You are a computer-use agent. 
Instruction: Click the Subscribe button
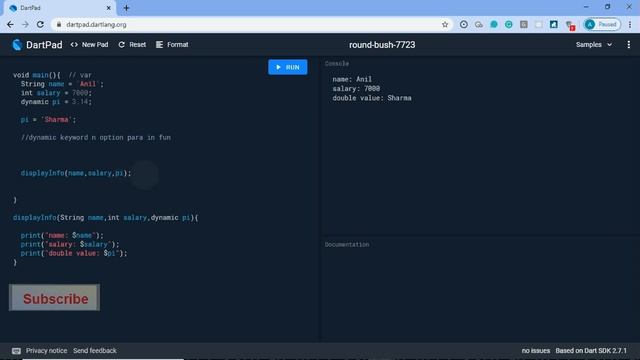tap(54, 298)
